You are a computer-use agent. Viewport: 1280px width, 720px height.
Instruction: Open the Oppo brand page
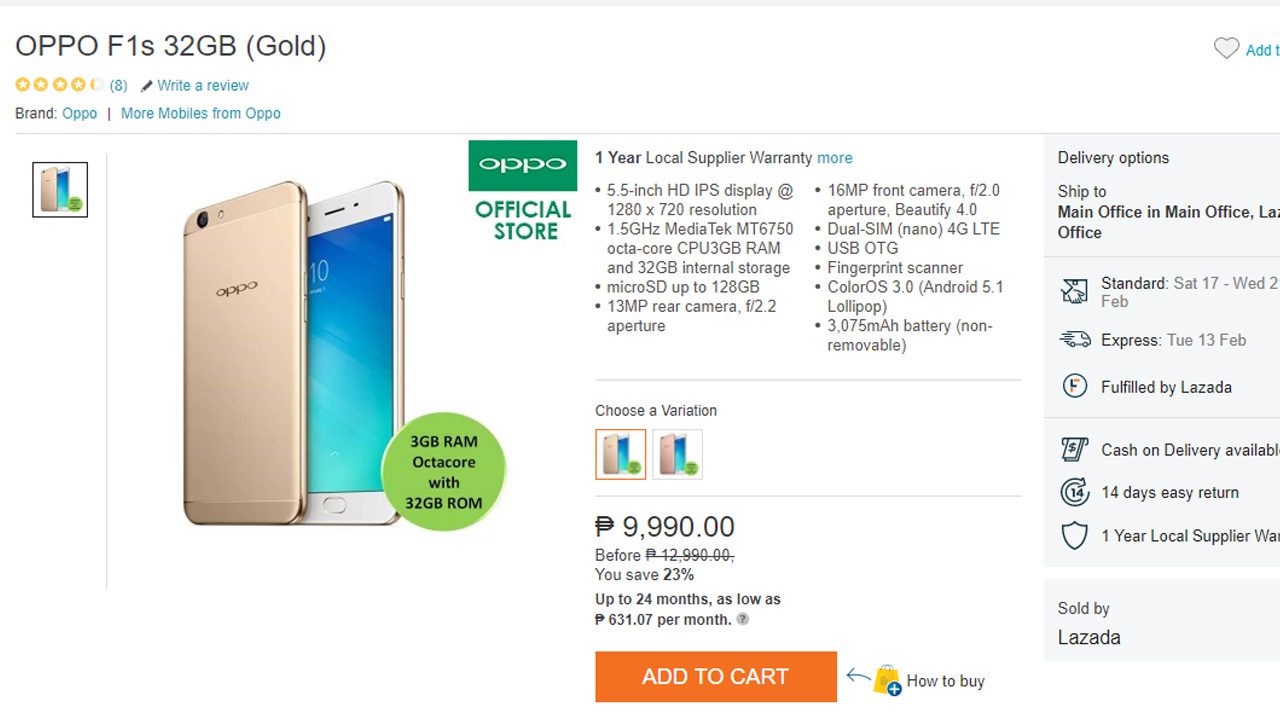[x=79, y=113]
